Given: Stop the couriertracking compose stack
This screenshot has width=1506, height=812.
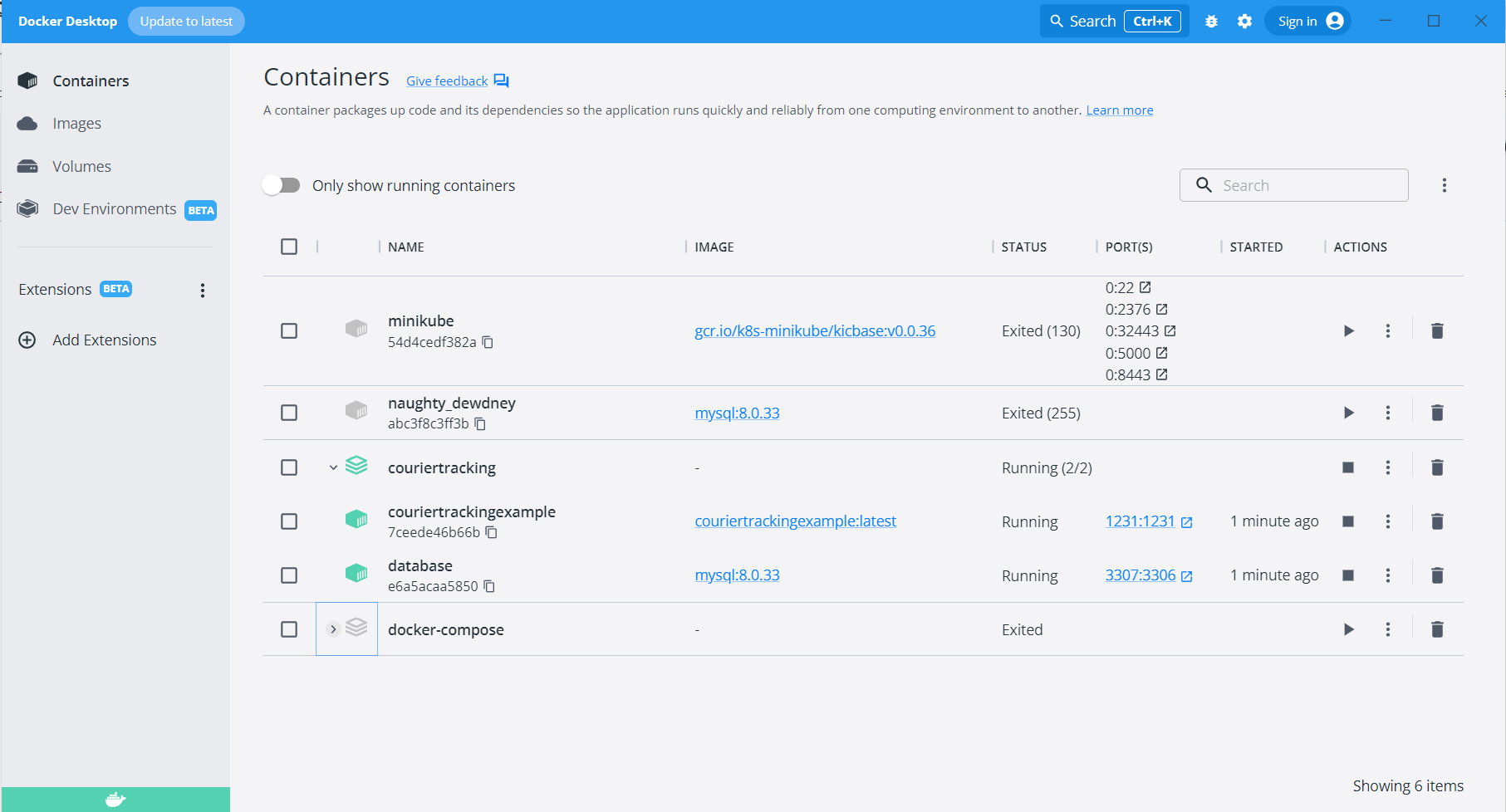Looking at the screenshot, I should 1348,467.
